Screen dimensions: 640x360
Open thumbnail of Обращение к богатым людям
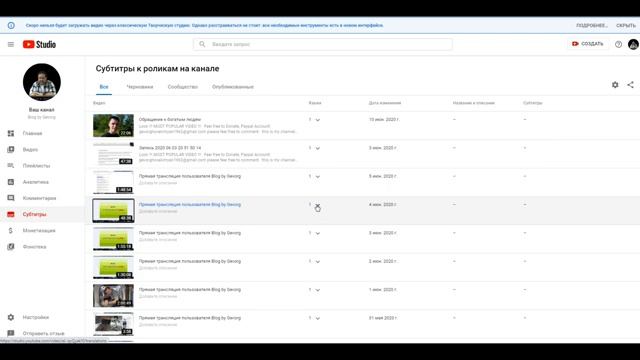tap(113, 125)
